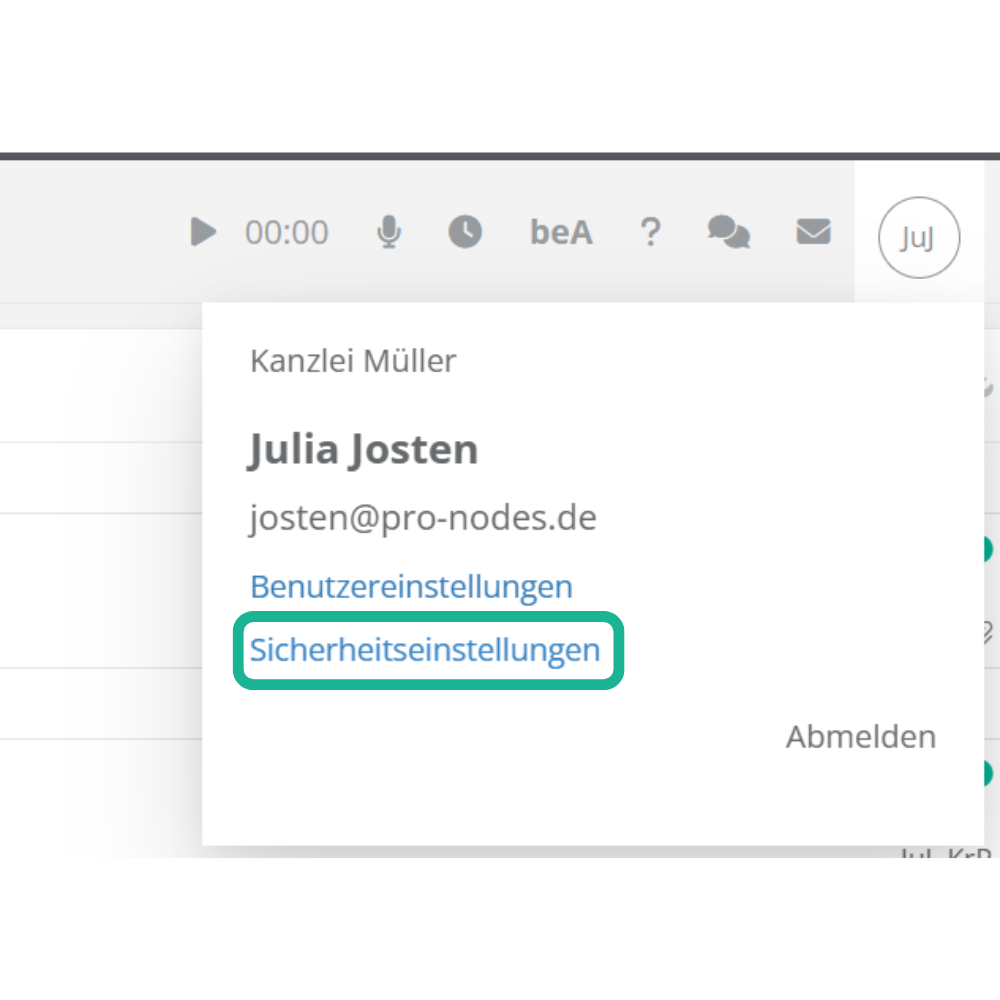
Task: Click the josten@pro-nodes.de email address
Action: tap(423, 518)
